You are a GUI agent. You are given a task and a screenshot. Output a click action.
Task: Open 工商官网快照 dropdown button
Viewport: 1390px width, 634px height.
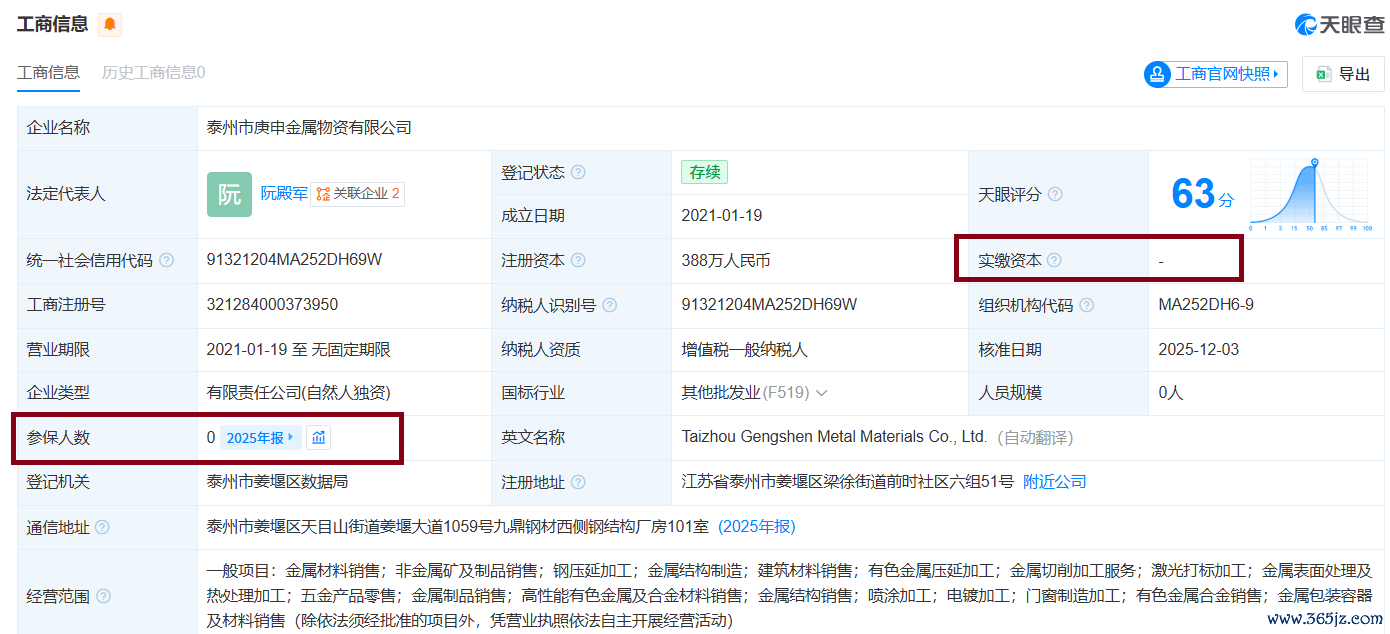tap(1215, 74)
